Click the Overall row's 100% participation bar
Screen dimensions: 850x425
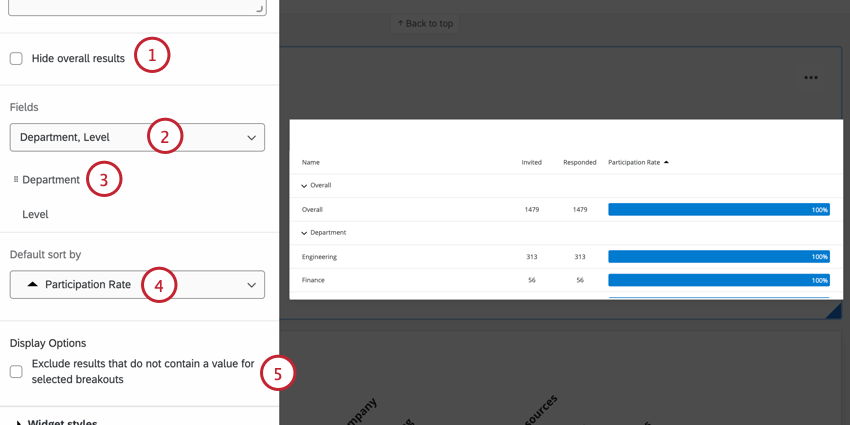click(x=719, y=209)
